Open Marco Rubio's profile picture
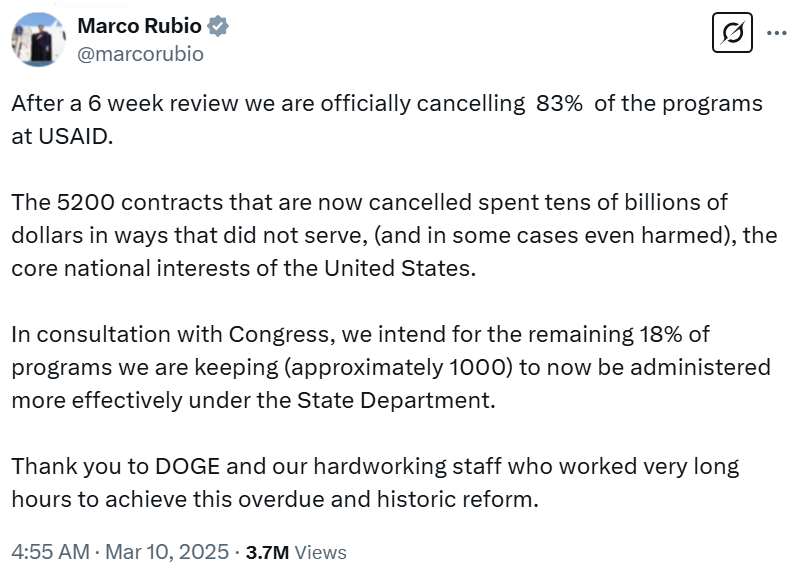This screenshot has width=796, height=565. pyautogui.click(x=39, y=41)
